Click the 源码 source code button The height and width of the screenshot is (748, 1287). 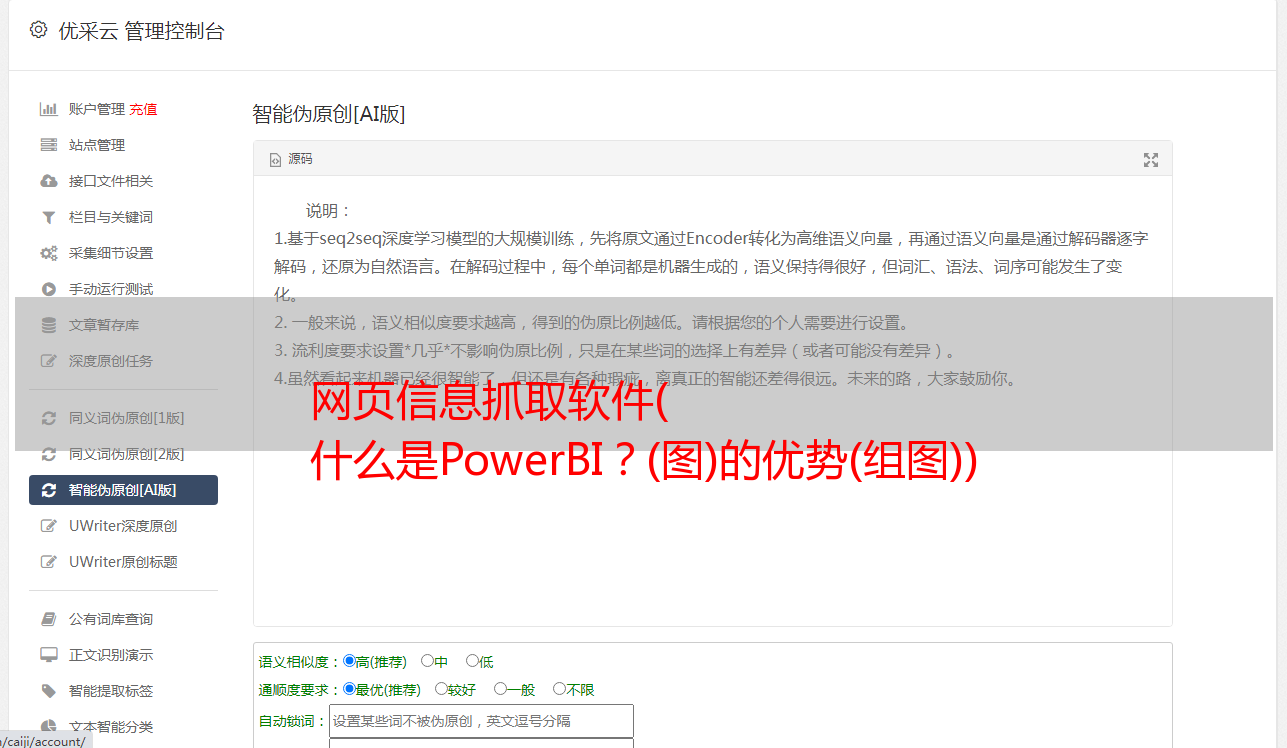[x=291, y=159]
